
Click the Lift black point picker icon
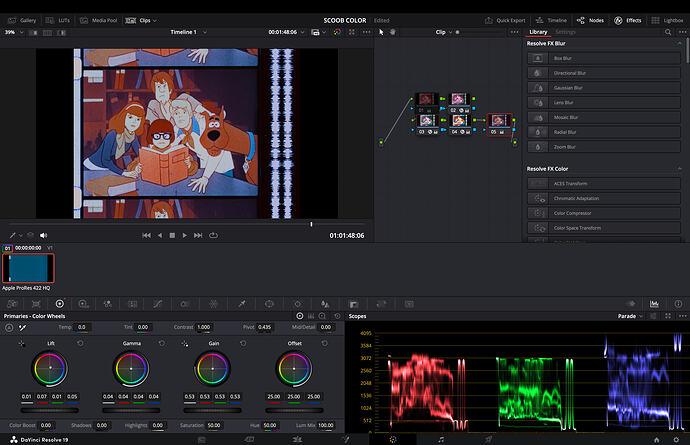pyautogui.click(x=21, y=343)
